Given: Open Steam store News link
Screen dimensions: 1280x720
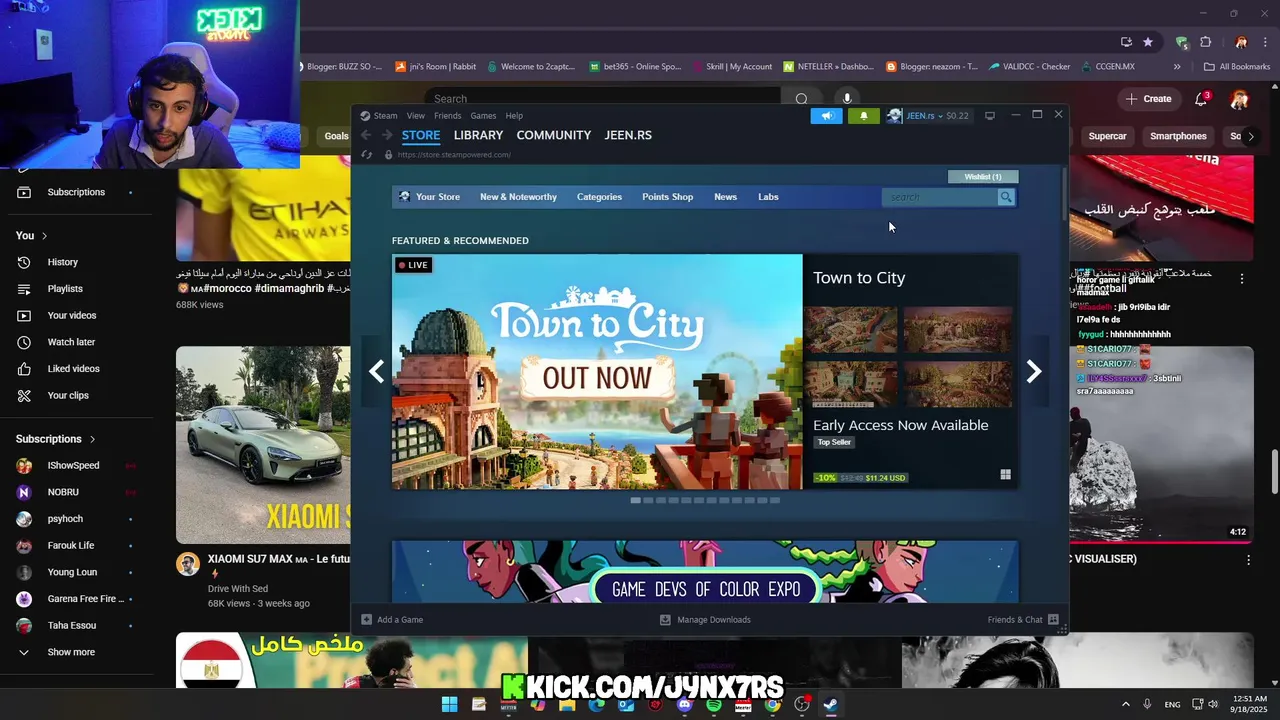Looking at the screenshot, I should click(725, 197).
